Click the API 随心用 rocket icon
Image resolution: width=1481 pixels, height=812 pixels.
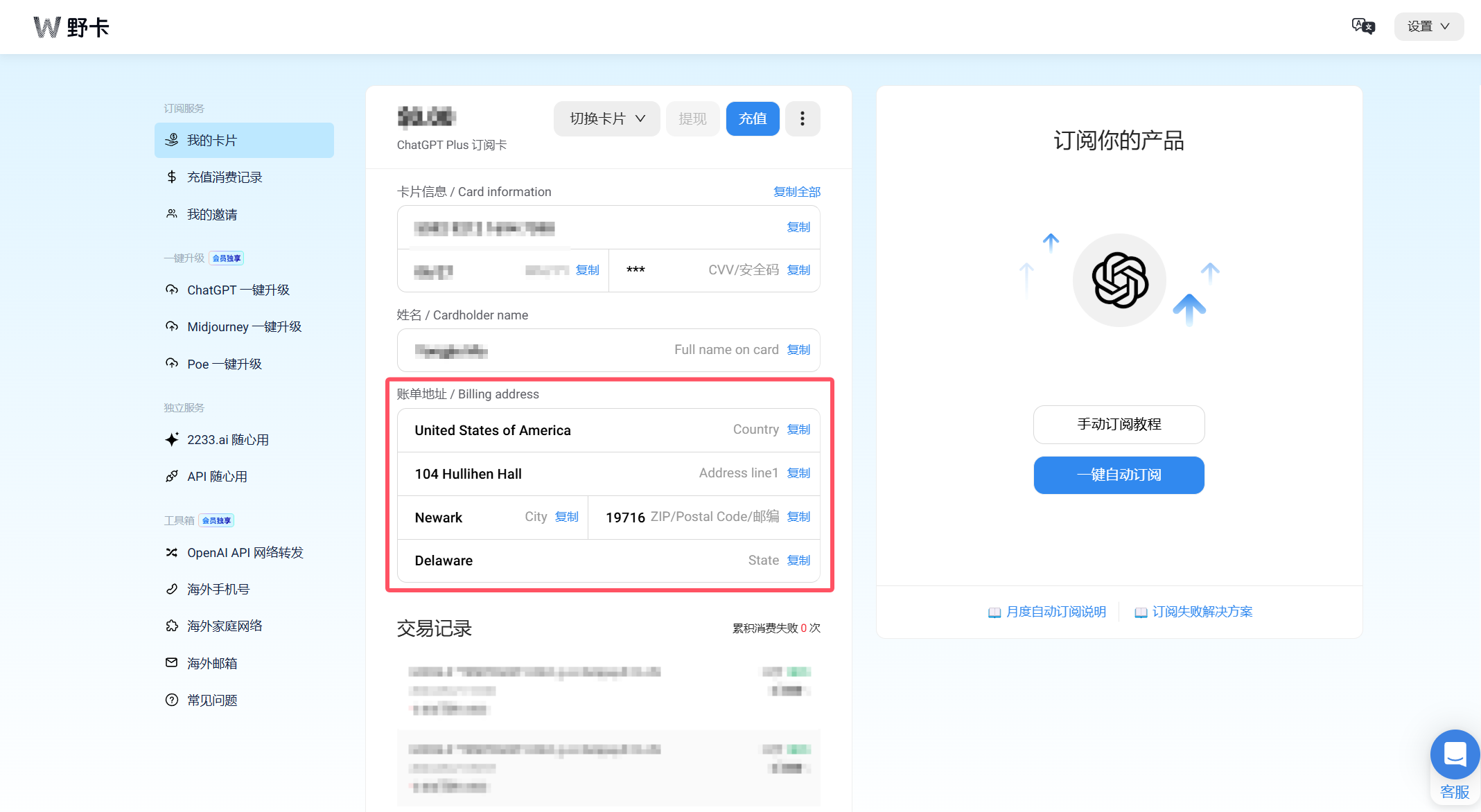[172, 476]
